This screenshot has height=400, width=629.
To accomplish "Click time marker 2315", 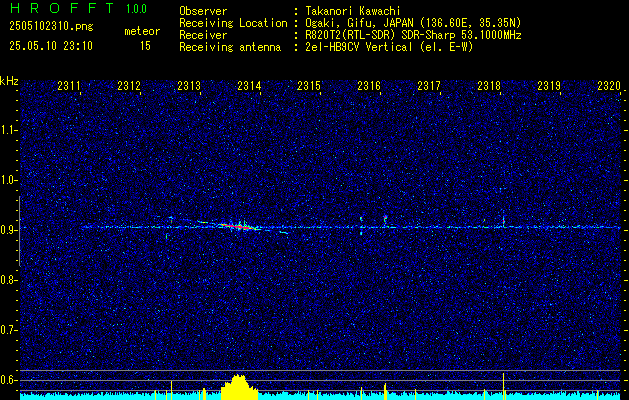I will [308, 85].
